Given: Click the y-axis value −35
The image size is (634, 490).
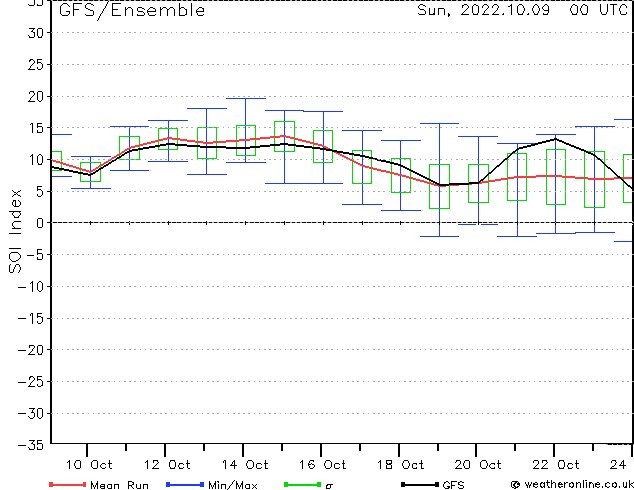Looking at the screenshot, I should [31, 445].
